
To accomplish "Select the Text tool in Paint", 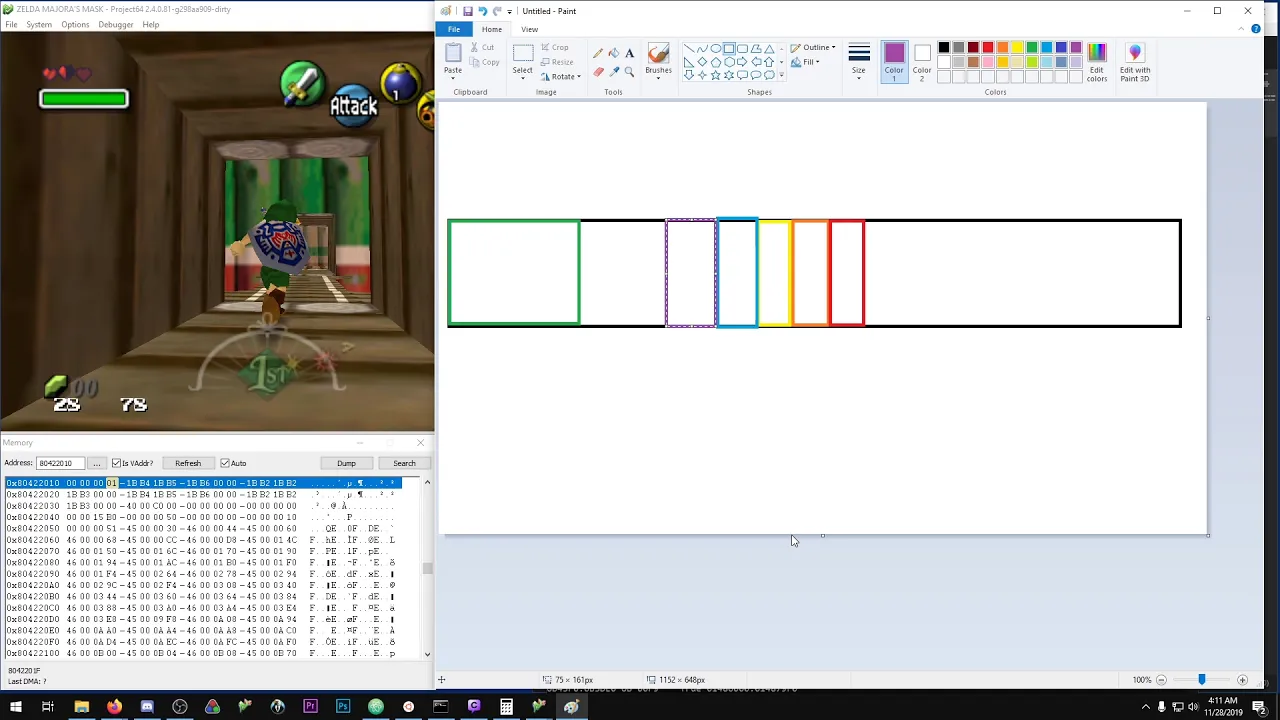I will point(629,53).
